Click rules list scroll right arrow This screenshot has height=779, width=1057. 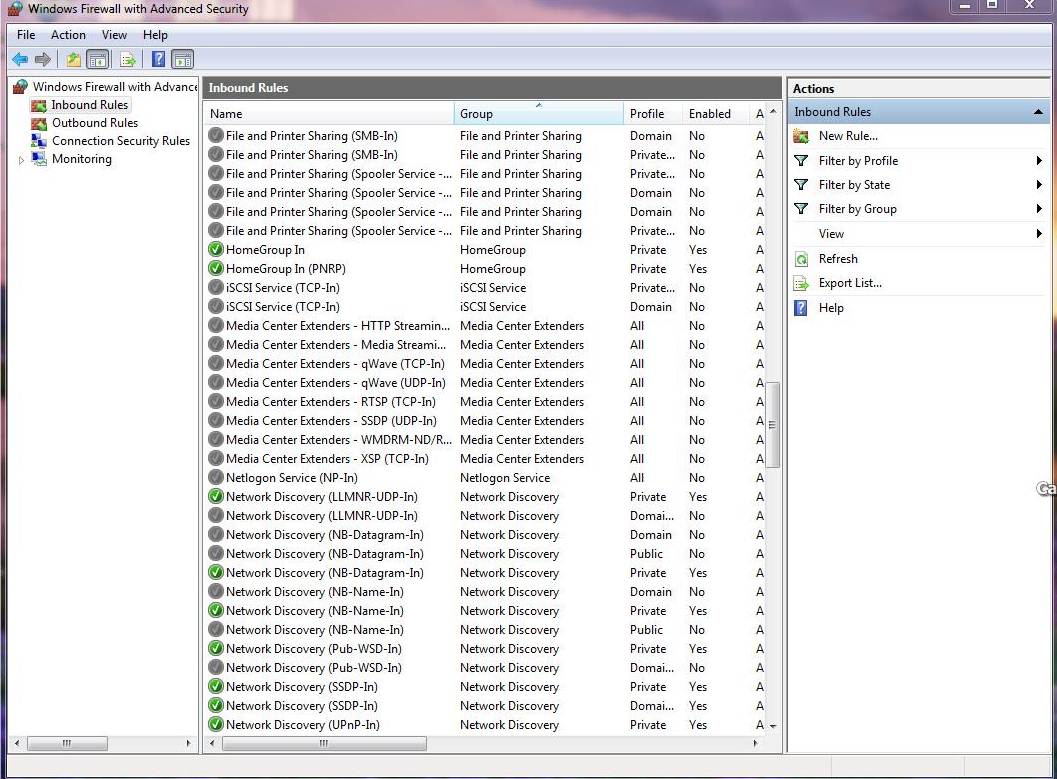[755, 743]
